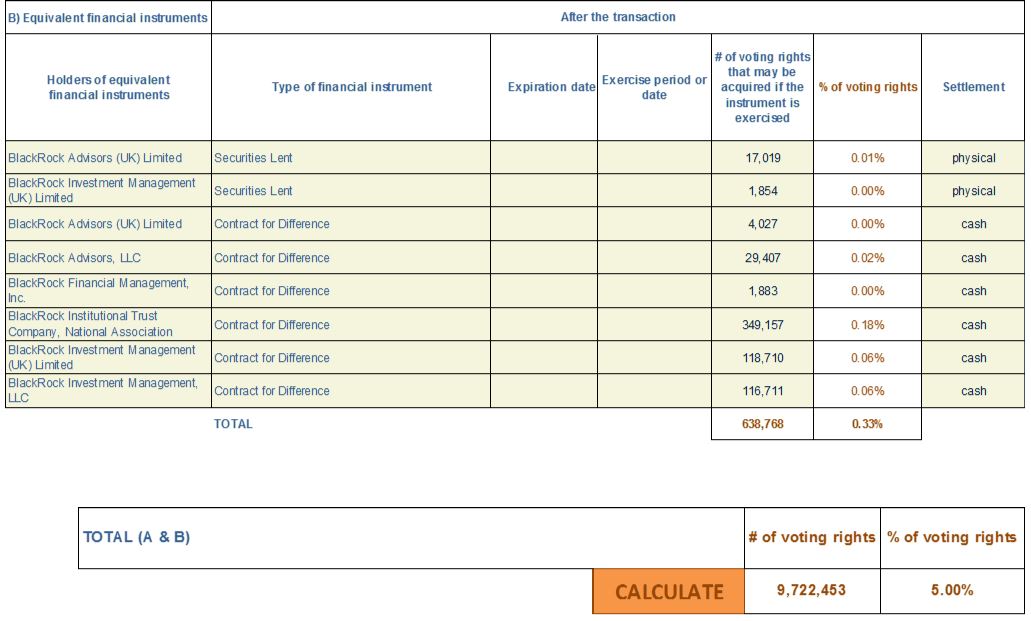Click the TOTAL (A & B) label cell
The width and height of the screenshot is (1031, 621).
click(411, 537)
